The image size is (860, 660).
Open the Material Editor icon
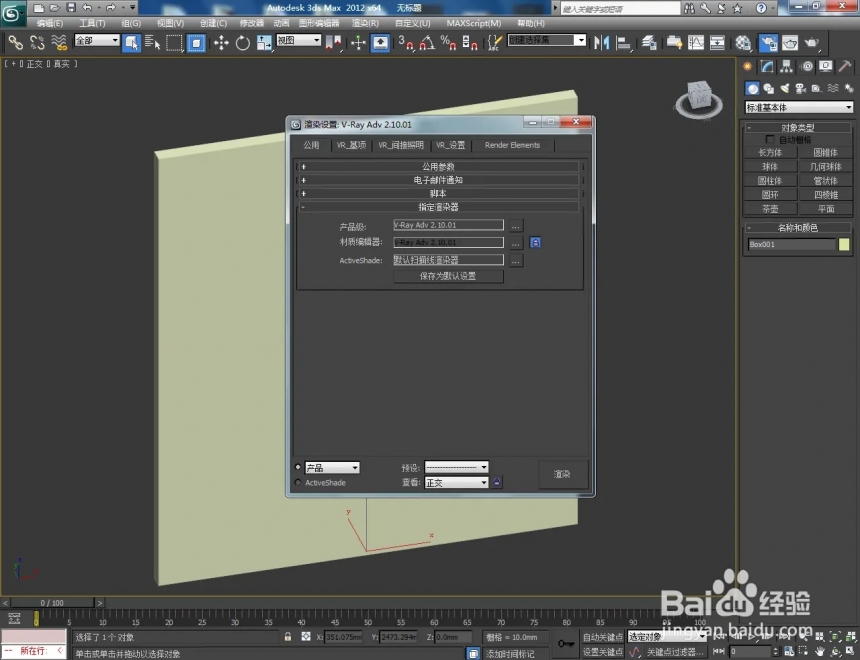point(743,43)
